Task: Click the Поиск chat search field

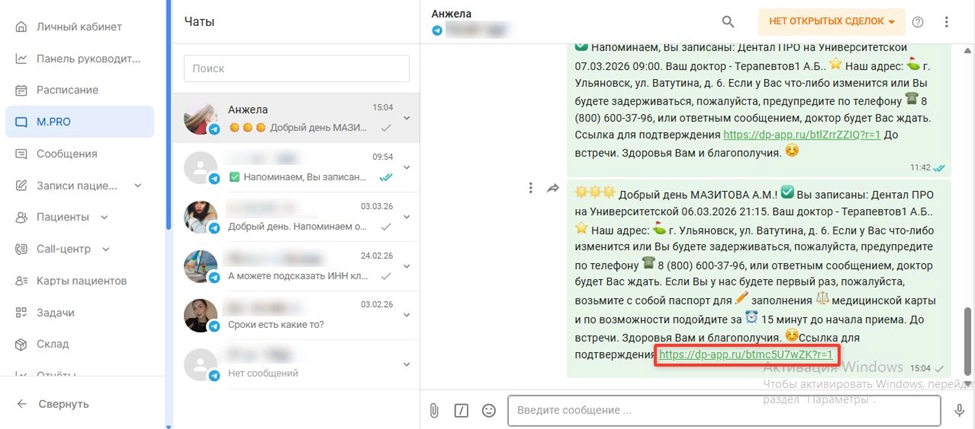Action: pos(297,68)
